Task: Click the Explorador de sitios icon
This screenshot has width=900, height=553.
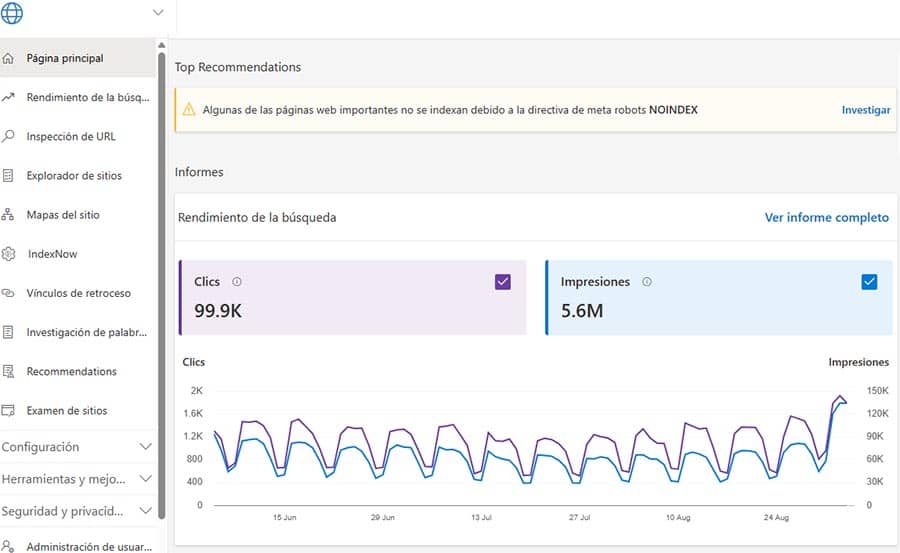Action: (8, 176)
